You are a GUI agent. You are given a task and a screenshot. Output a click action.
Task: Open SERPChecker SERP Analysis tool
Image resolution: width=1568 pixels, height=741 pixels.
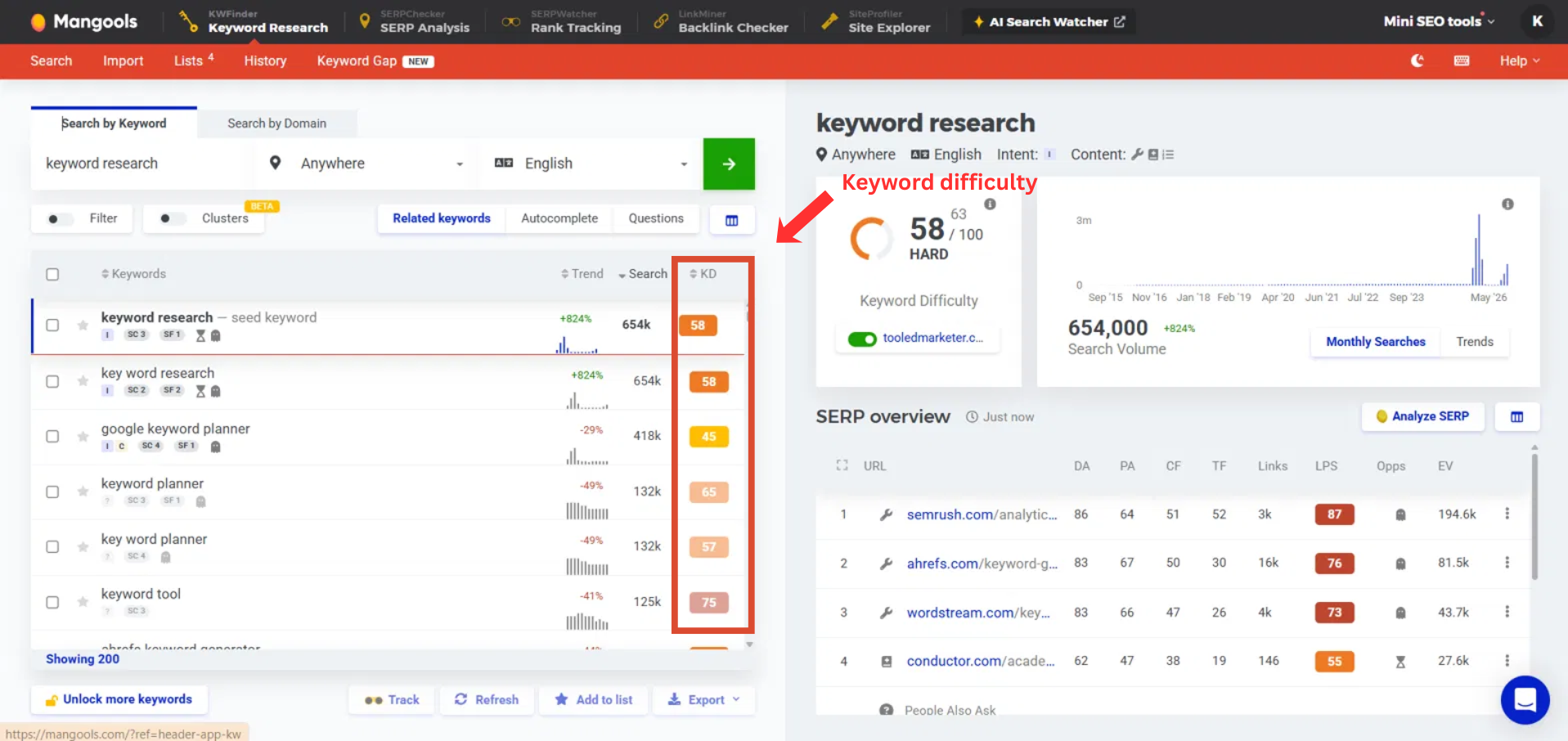coord(415,21)
